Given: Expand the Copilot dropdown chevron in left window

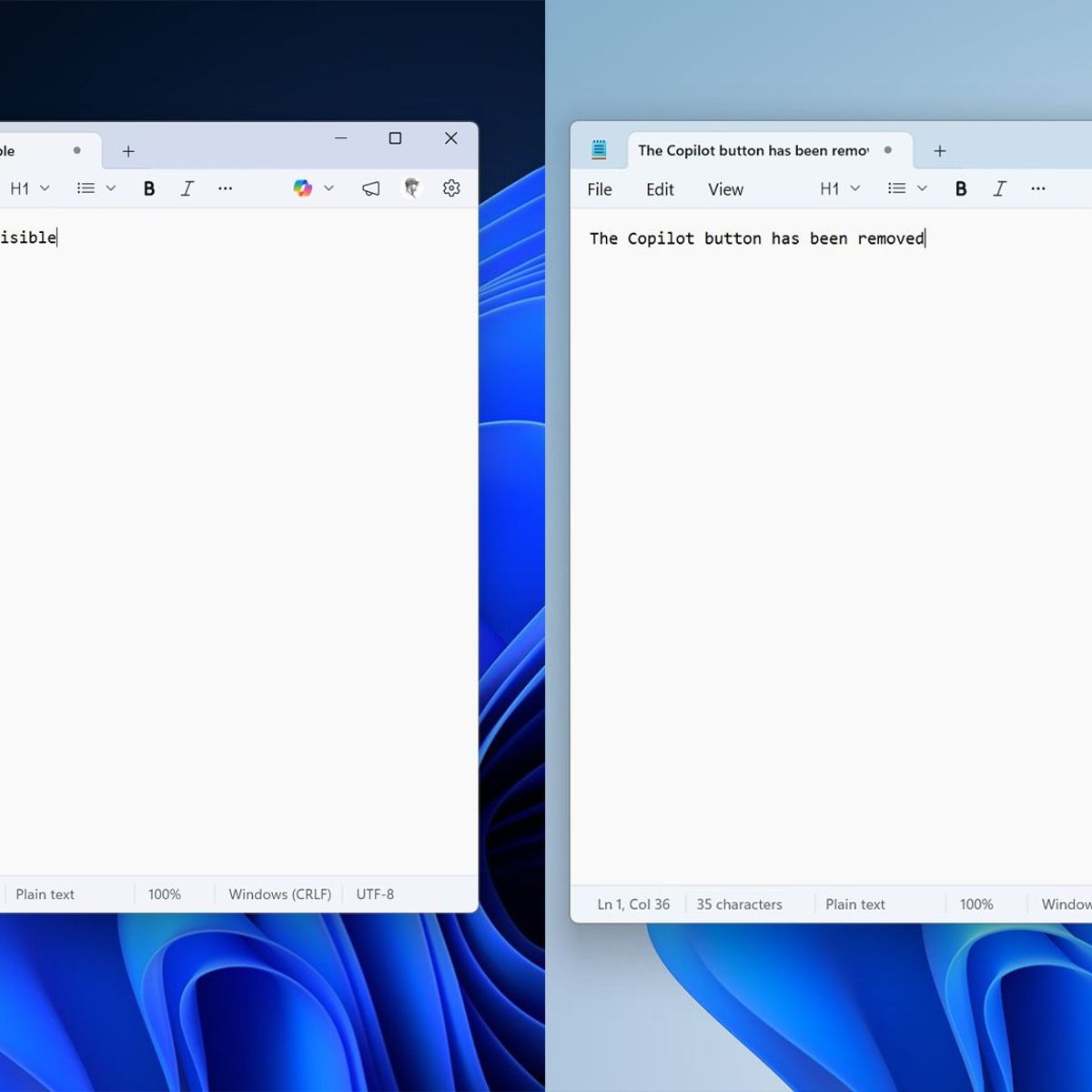Looking at the screenshot, I should pos(329,188).
